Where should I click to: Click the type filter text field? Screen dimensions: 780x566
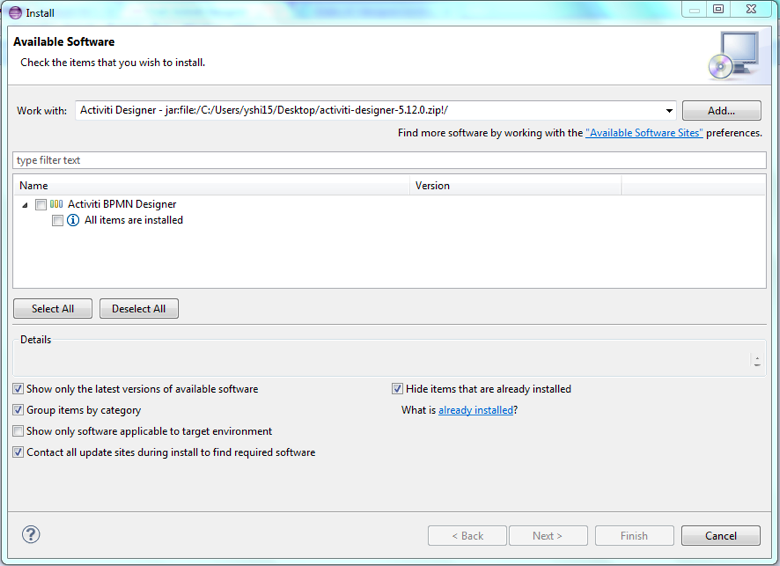point(389,160)
